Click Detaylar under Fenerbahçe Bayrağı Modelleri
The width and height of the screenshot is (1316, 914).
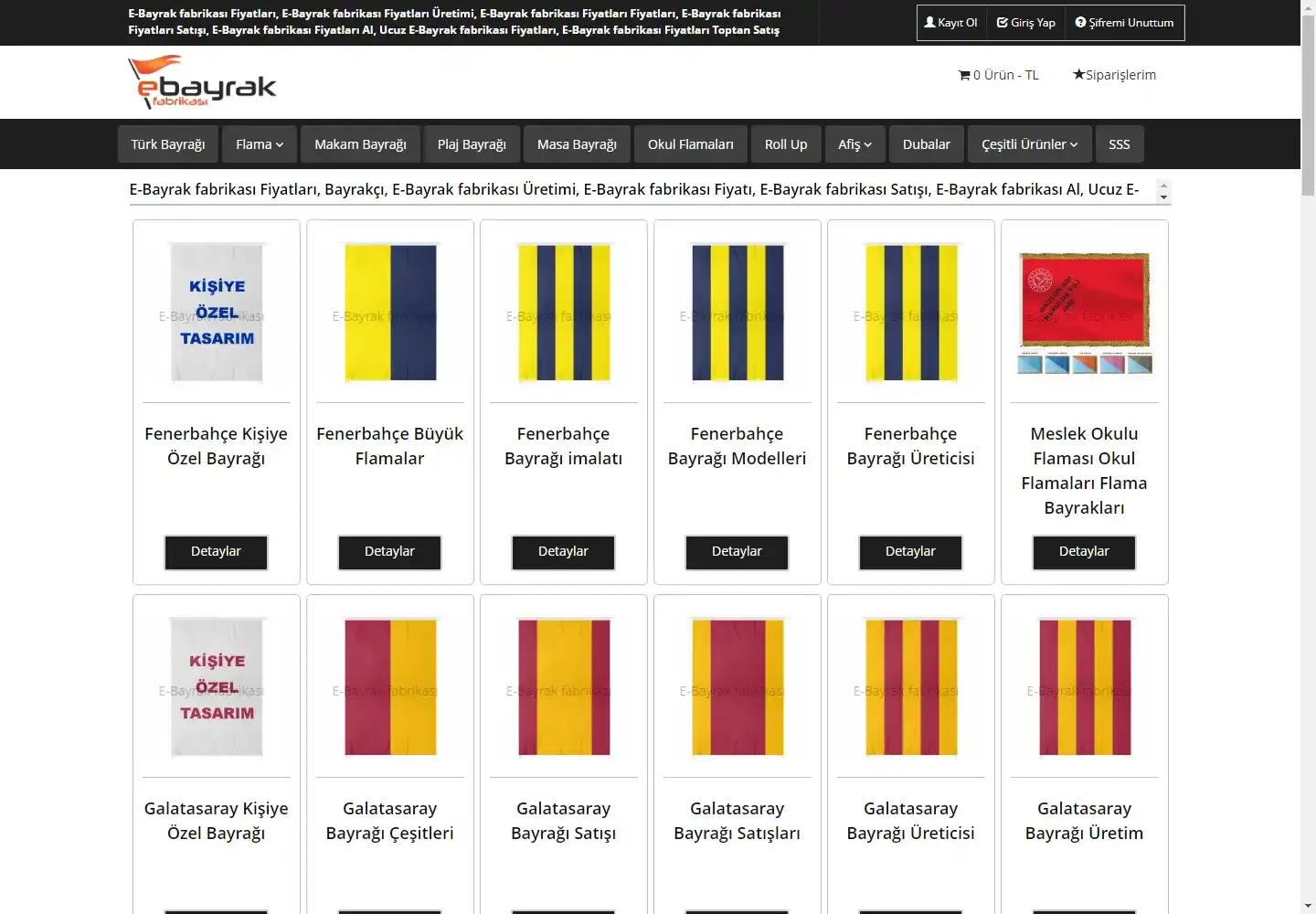pyautogui.click(x=737, y=552)
